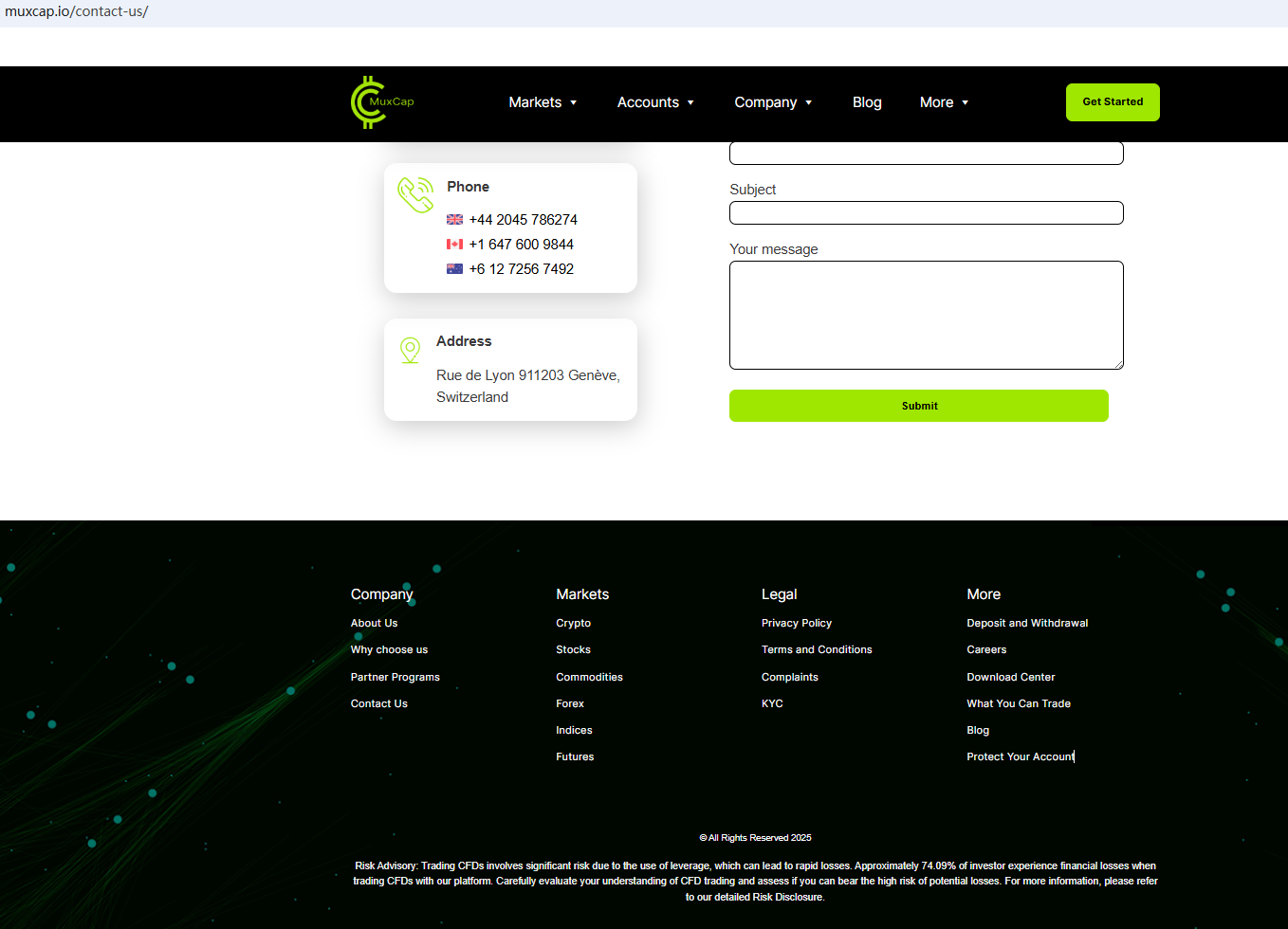This screenshot has height=929, width=1288.
Task: Click the +44 2045 786274 phone number
Action: (524, 220)
